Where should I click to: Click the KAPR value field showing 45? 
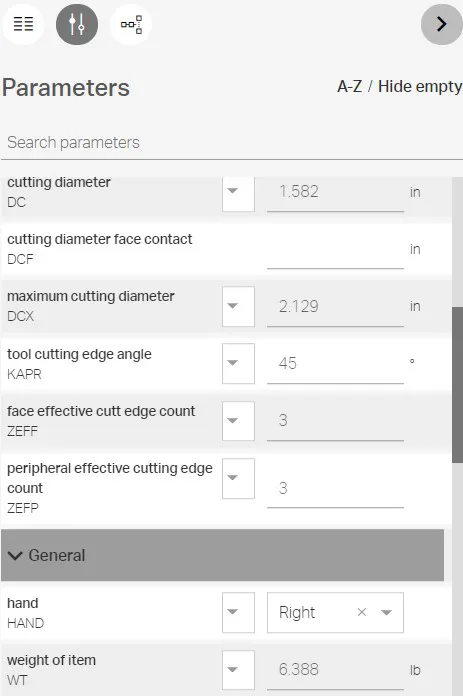coord(335,363)
